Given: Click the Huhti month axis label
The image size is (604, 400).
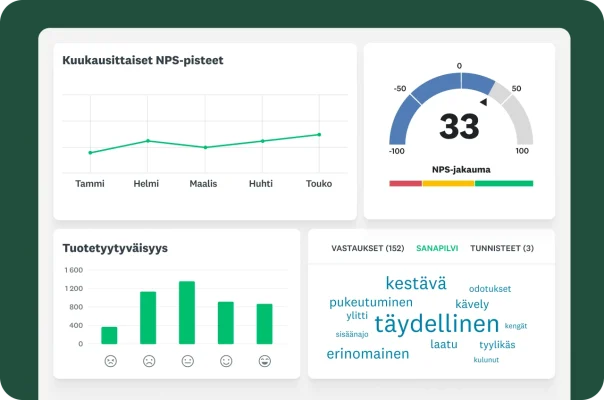Looking at the screenshot, I should point(261,183).
